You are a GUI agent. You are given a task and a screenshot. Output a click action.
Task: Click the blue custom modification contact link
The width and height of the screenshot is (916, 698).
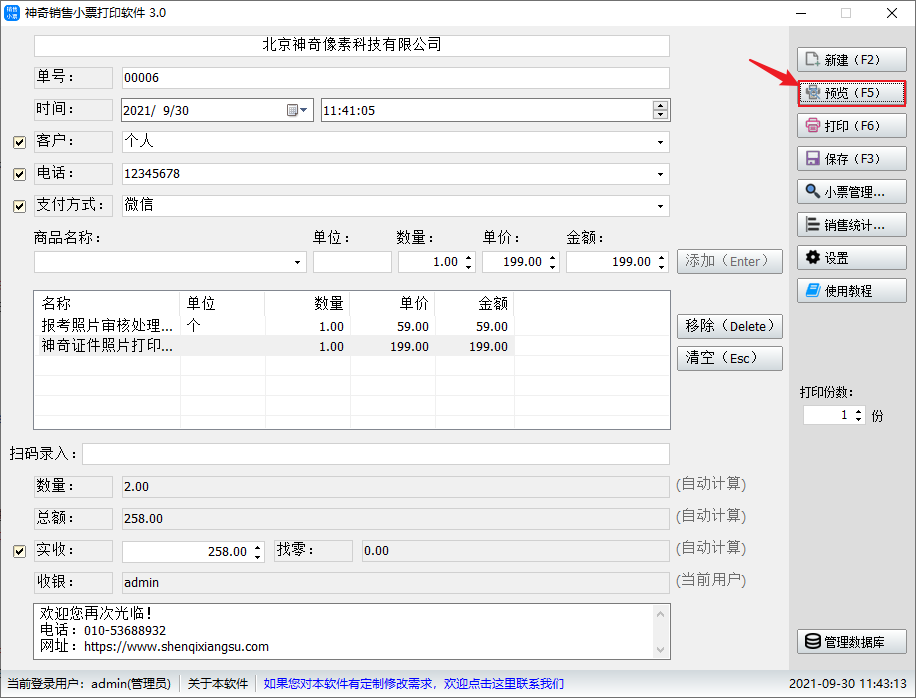[414, 683]
